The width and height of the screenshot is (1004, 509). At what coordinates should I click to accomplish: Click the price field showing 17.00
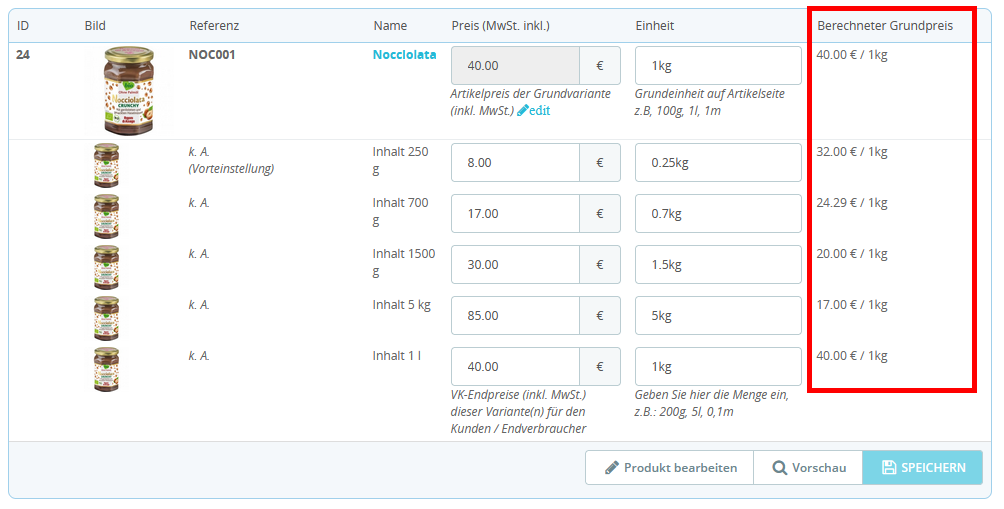[515, 214]
